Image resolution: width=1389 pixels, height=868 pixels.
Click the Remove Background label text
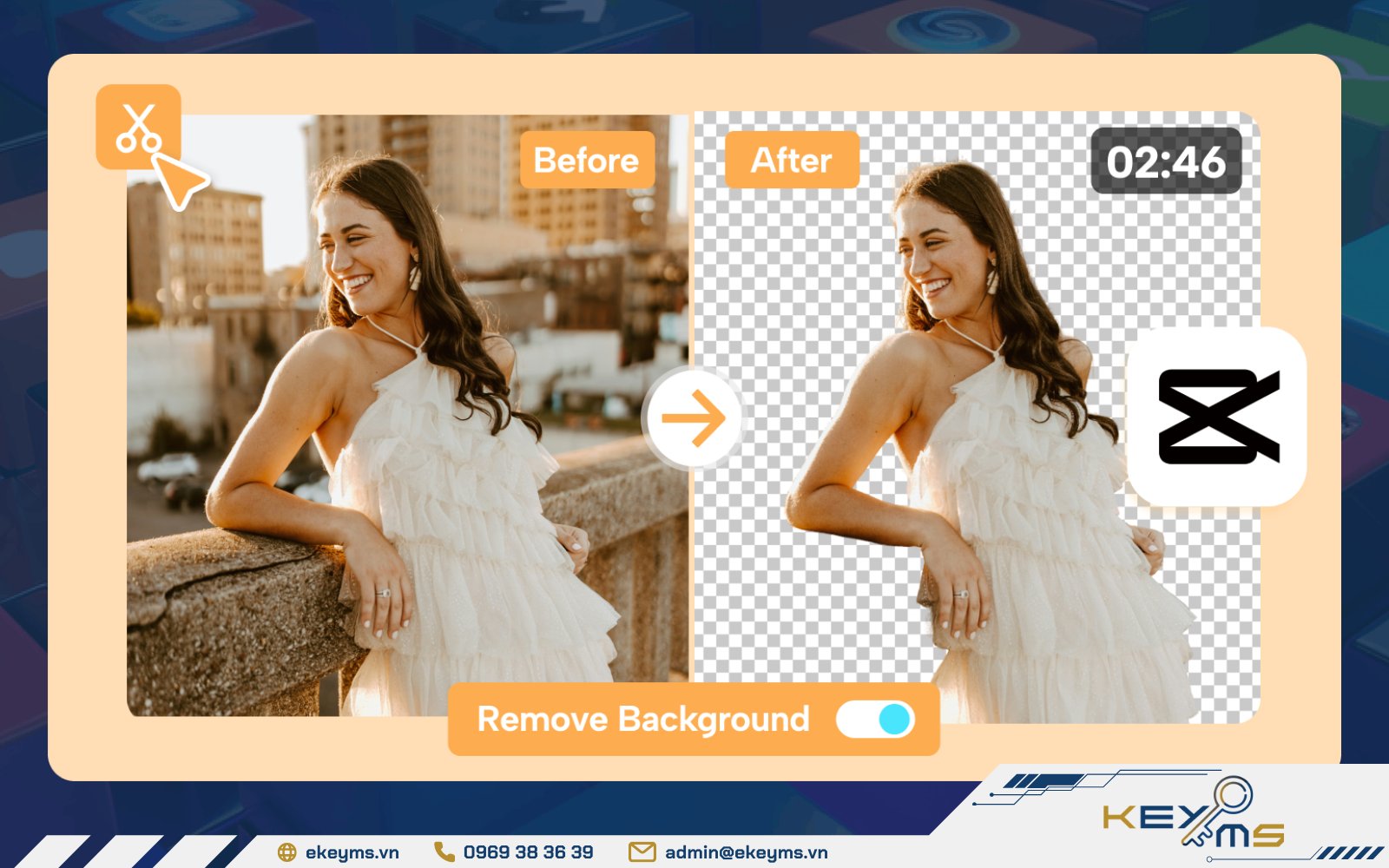[x=643, y=720]
